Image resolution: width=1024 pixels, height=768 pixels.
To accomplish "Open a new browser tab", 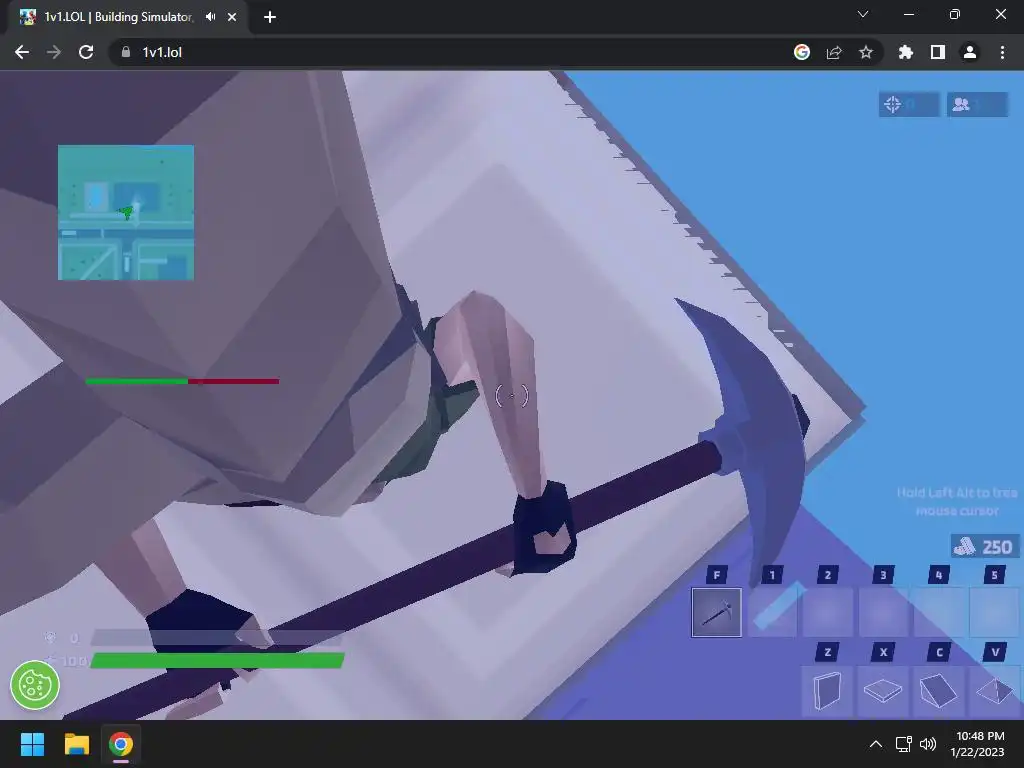I will pyautogui.click(x=270, y=17).
